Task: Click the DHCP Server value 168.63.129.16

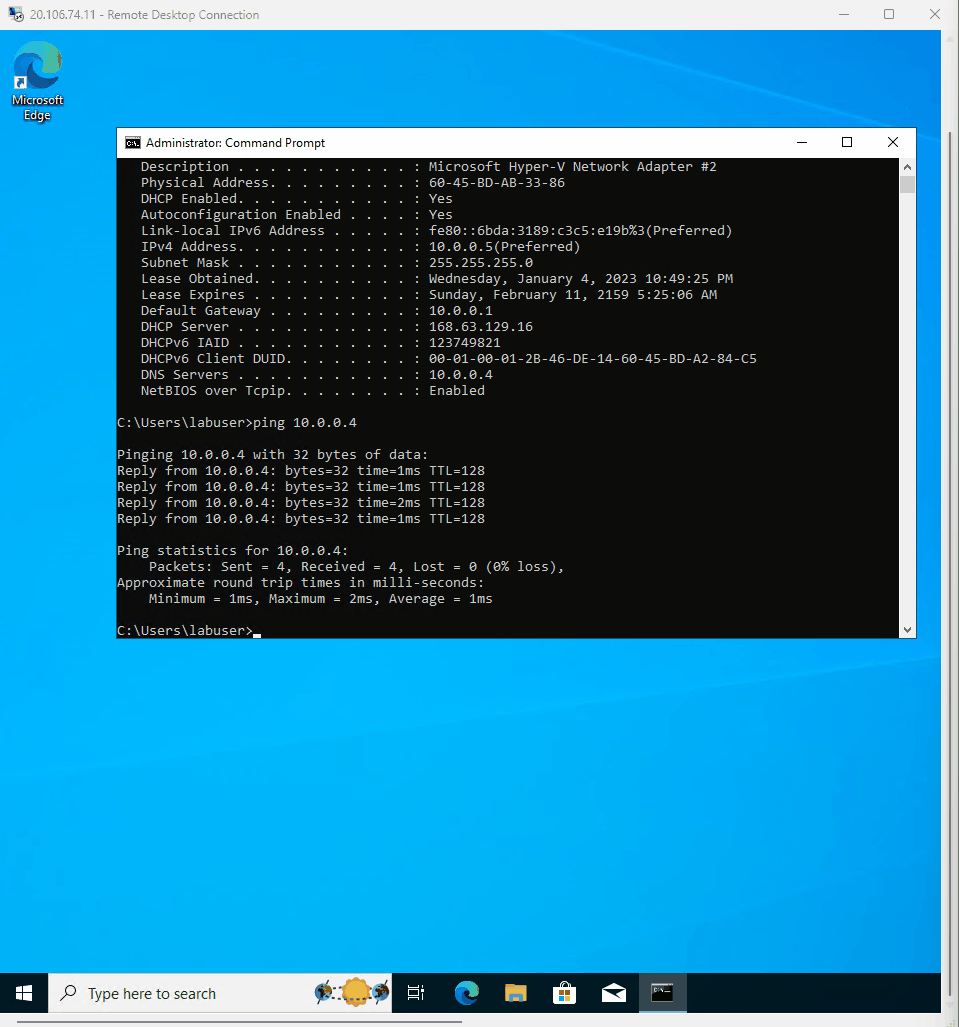Action: click(x=481, y=327)
